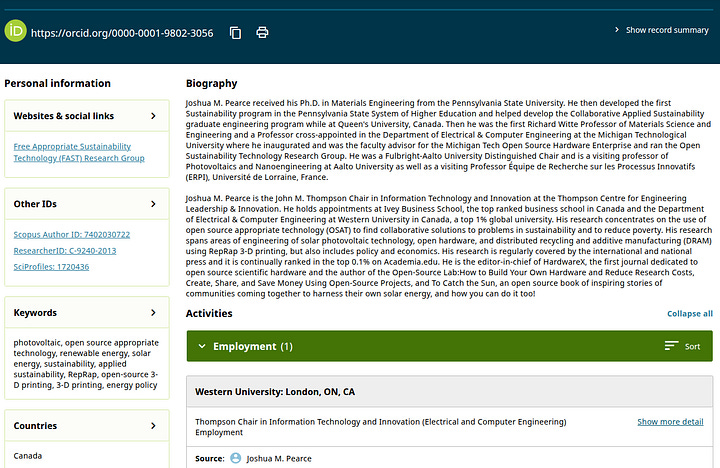720x468 pixels.
Task: Expand Show record summary
Action: coord(662,30)
